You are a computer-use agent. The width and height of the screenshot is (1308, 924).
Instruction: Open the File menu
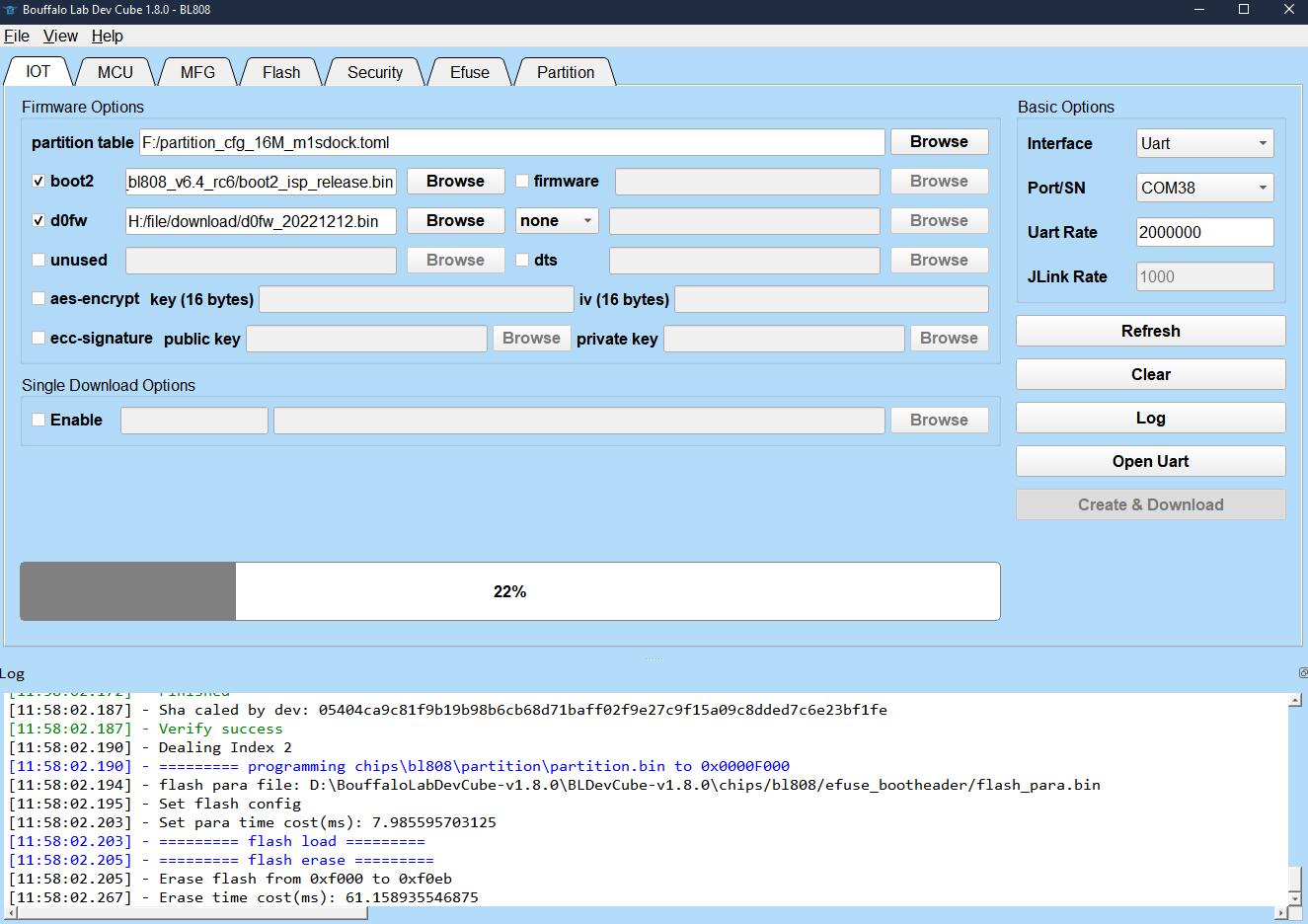(17, 36)
